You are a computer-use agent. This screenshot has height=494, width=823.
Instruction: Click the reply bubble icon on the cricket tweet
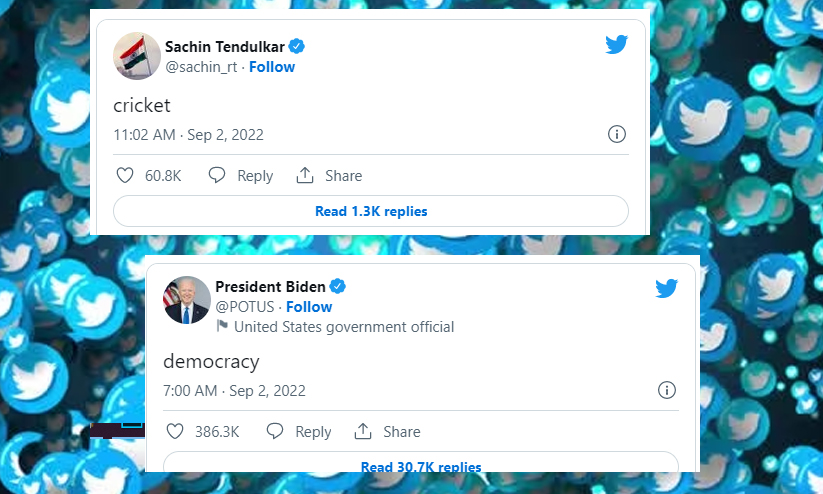click(x=217, y=176)
